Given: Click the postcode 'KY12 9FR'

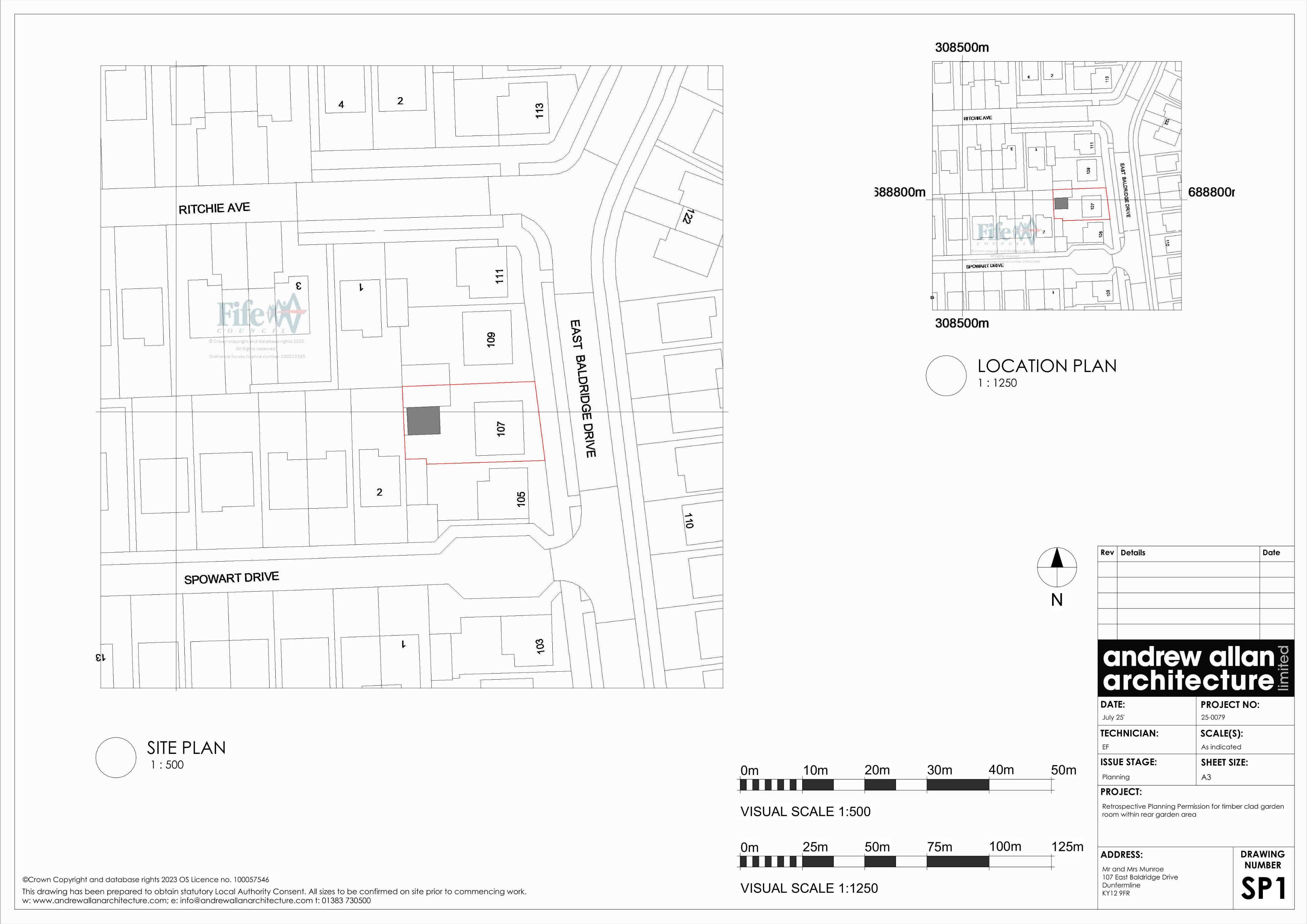Looking at the screenshot, I should [x=1116, y=893].
